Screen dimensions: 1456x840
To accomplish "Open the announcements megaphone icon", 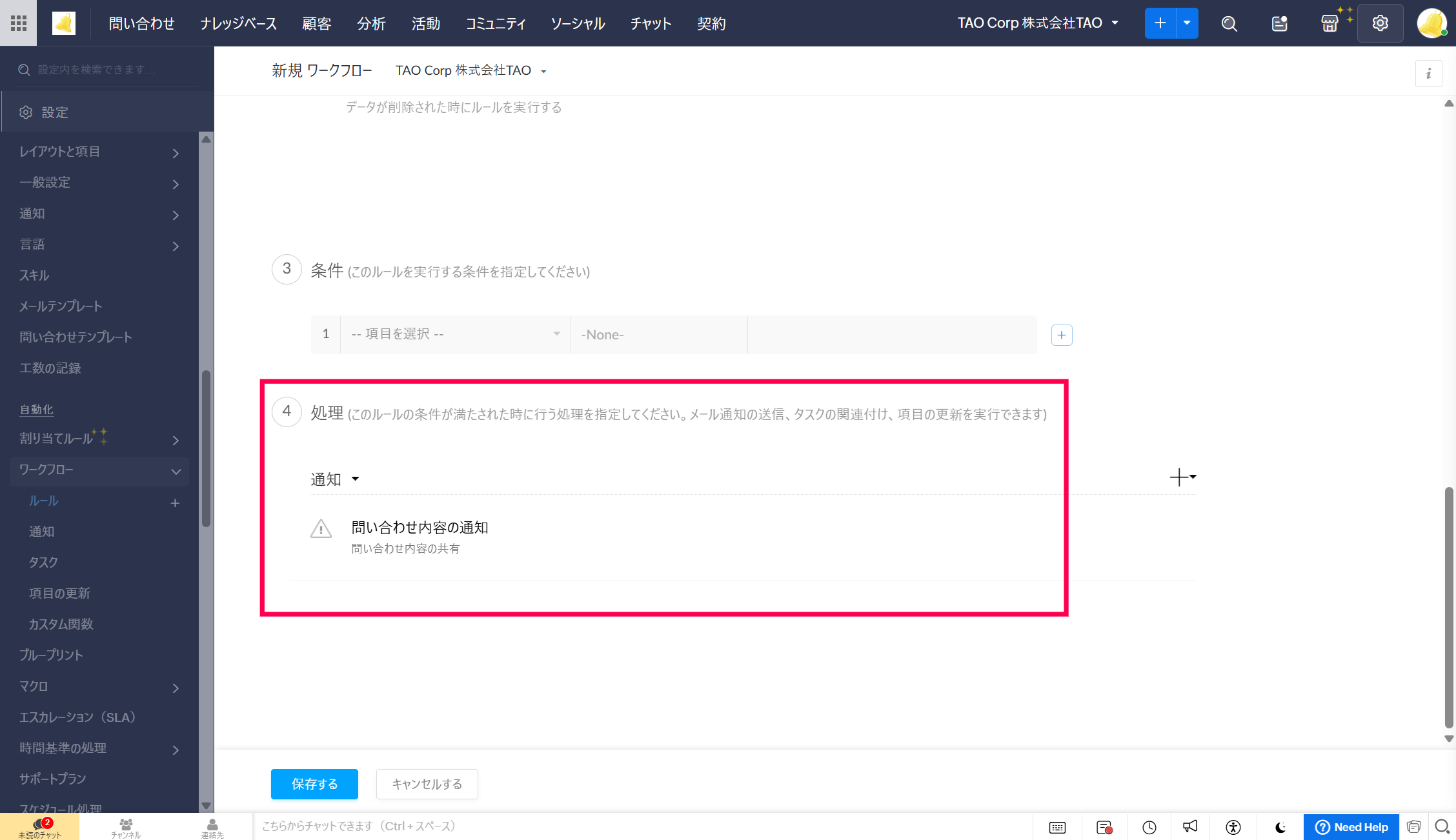I will pos(1190,827).
